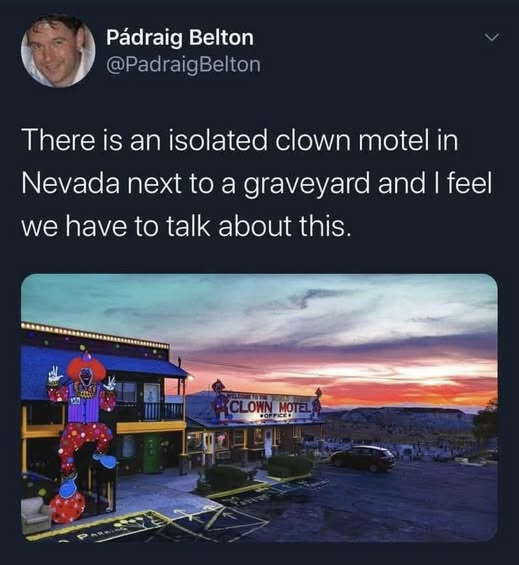Image resolution: width=519 pixels, height=565 pixels.
Task: Click small clown figure right of motel sign
Action: coord(317,403)
